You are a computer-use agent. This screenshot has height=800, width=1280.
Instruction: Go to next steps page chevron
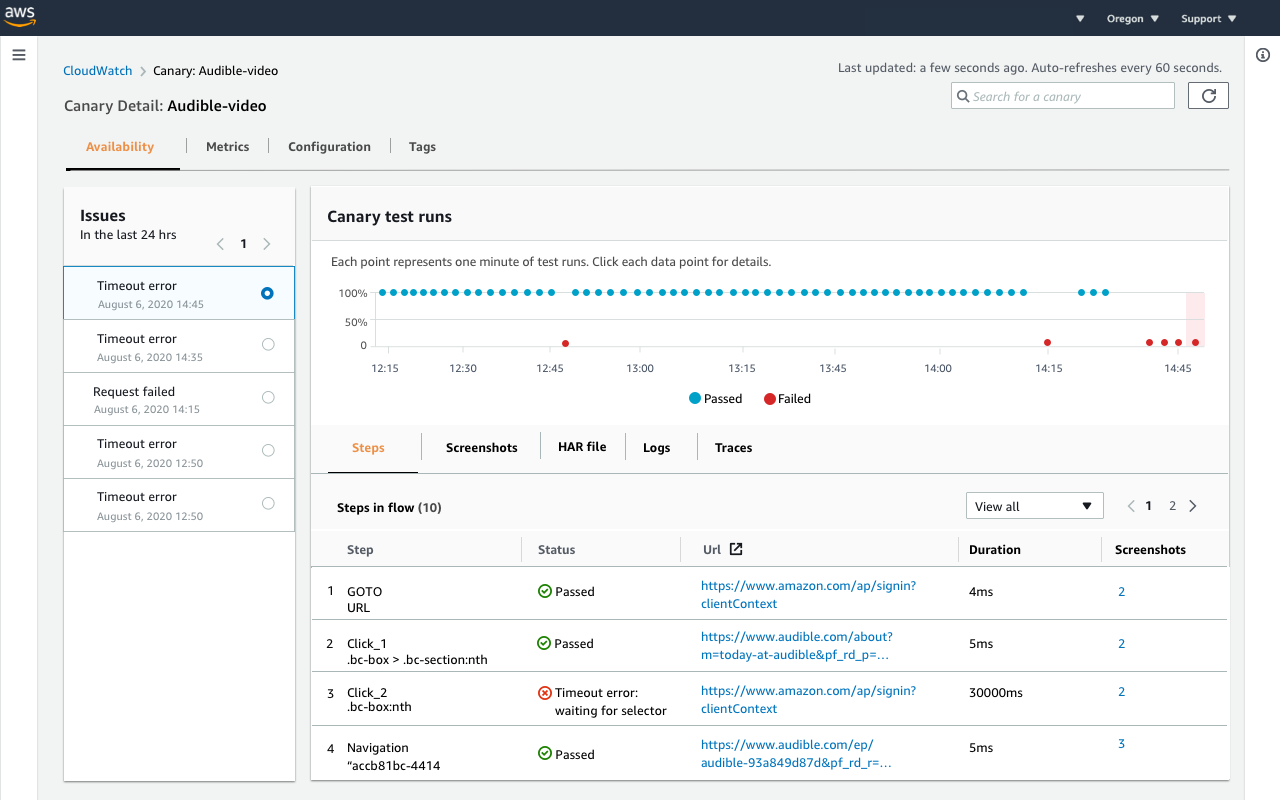pyautogui.click(x=1193, y=506)
